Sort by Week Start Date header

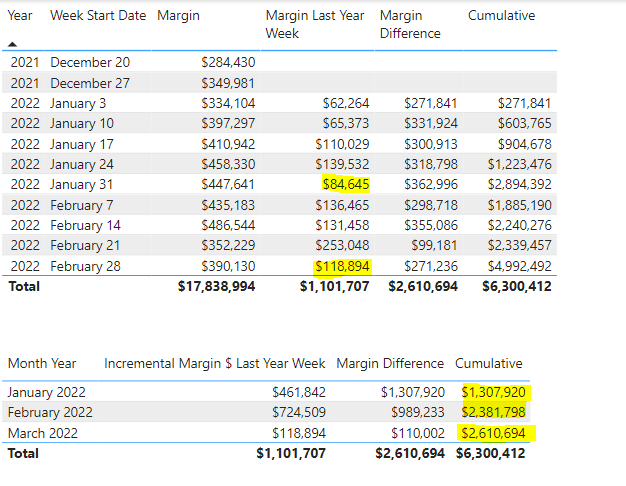98,16
